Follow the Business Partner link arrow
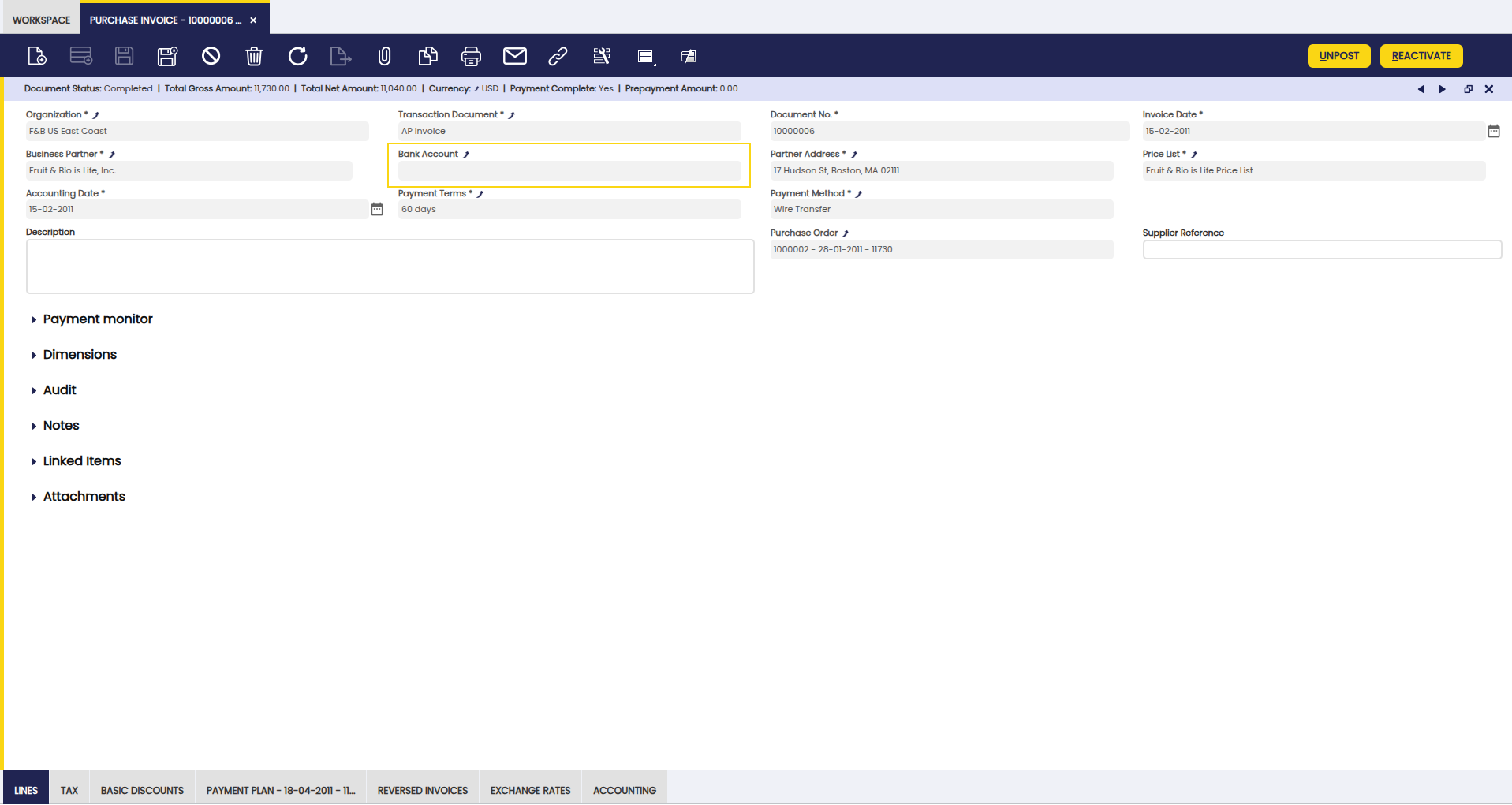The image size is (1512, 805). (x=111, y=155)
